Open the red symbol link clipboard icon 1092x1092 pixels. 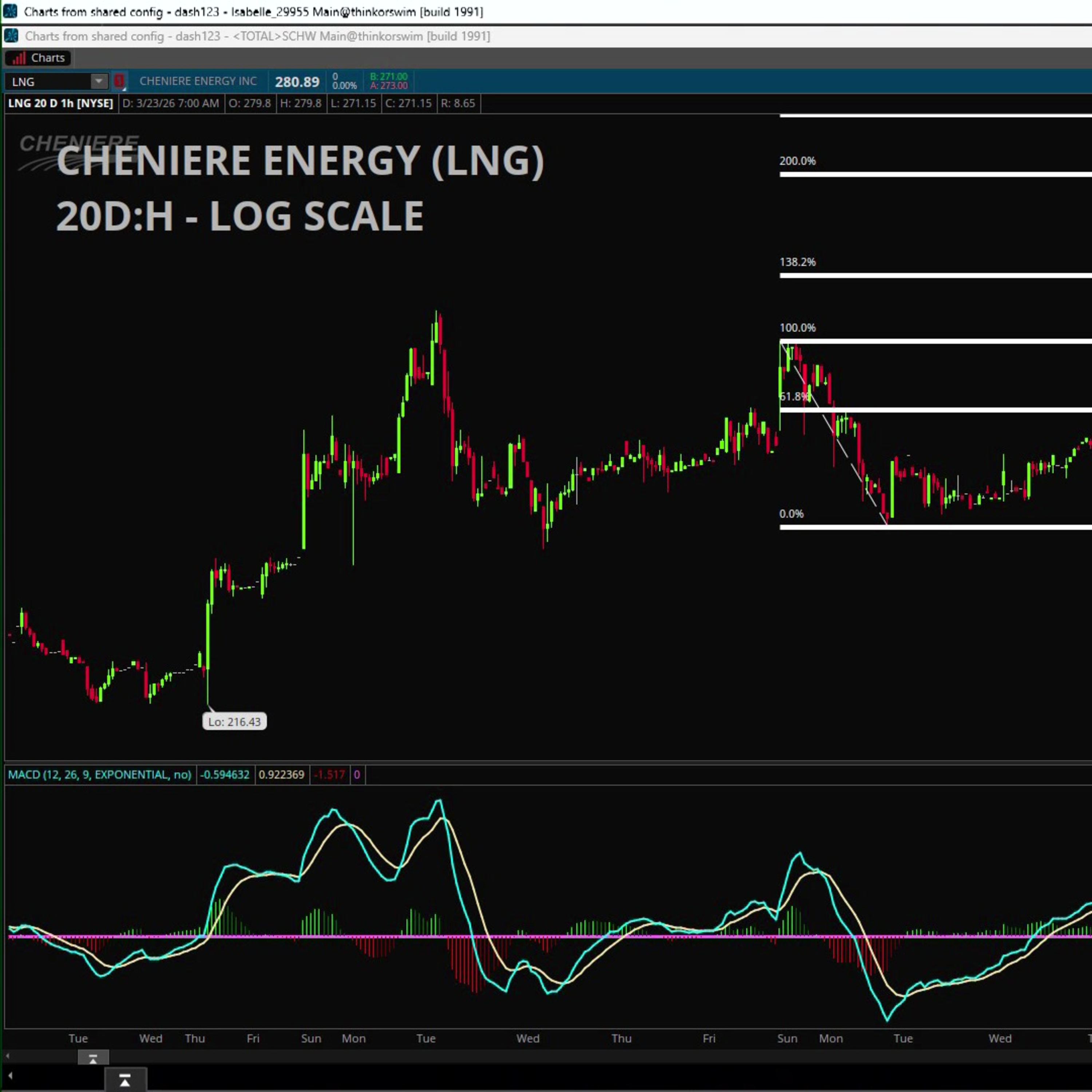tap(119, 81)
